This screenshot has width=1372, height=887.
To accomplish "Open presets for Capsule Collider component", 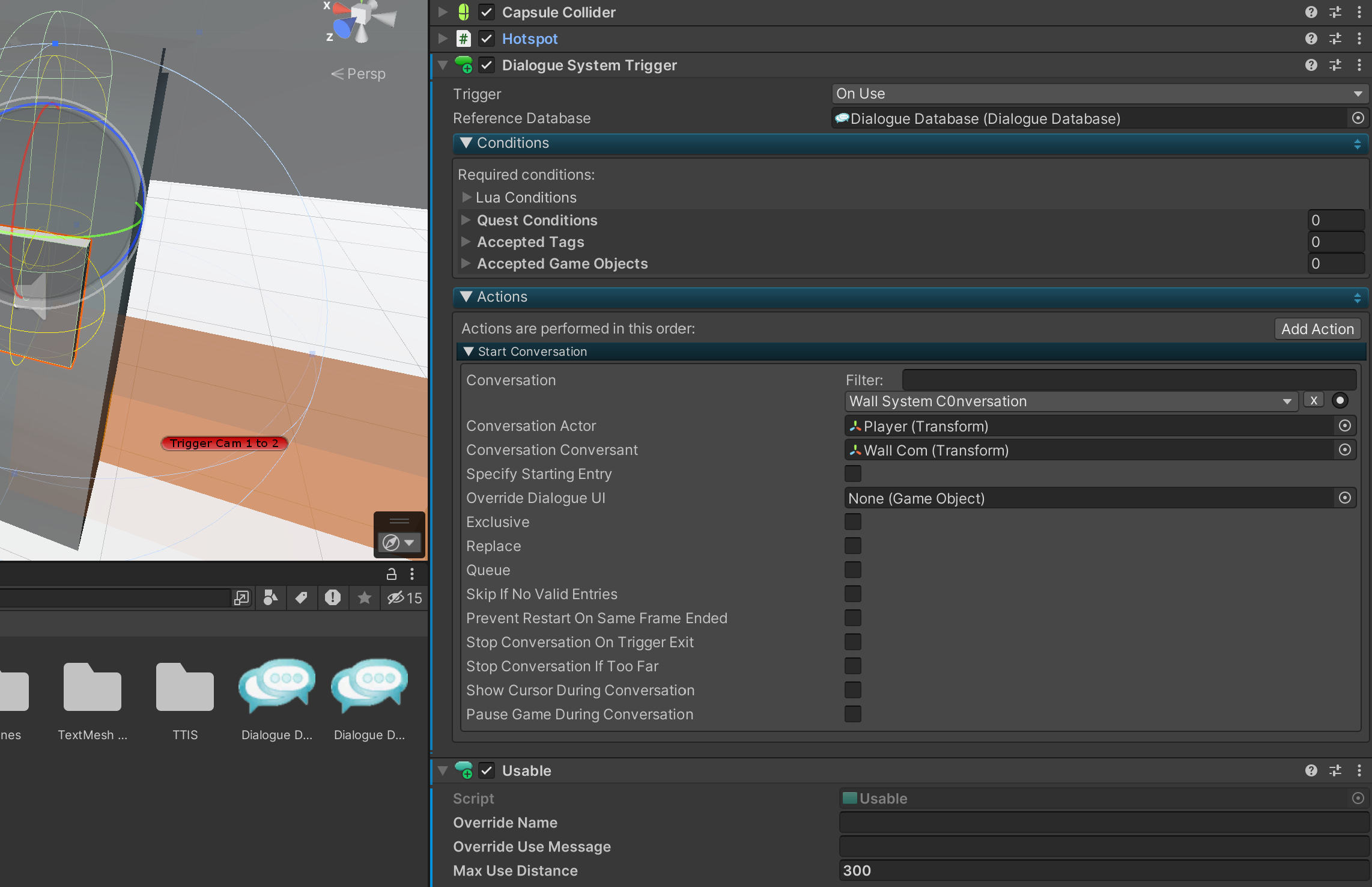I will coord(1335,12).
